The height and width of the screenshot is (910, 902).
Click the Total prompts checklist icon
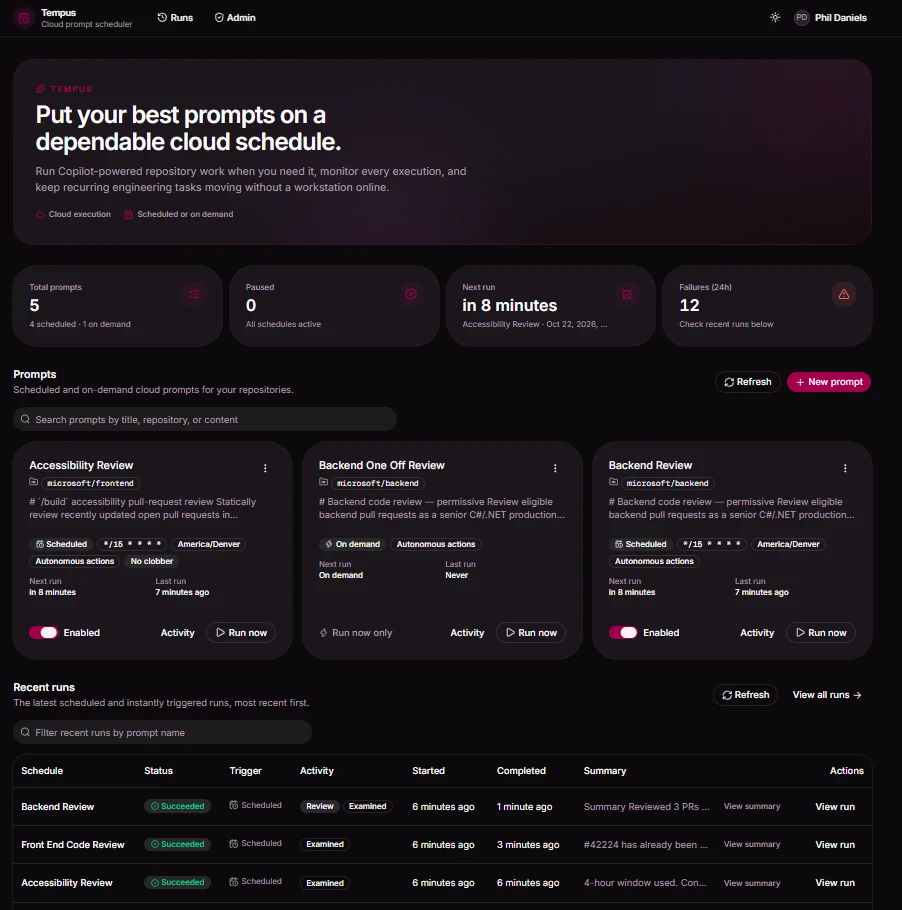[x=194, y=294]
